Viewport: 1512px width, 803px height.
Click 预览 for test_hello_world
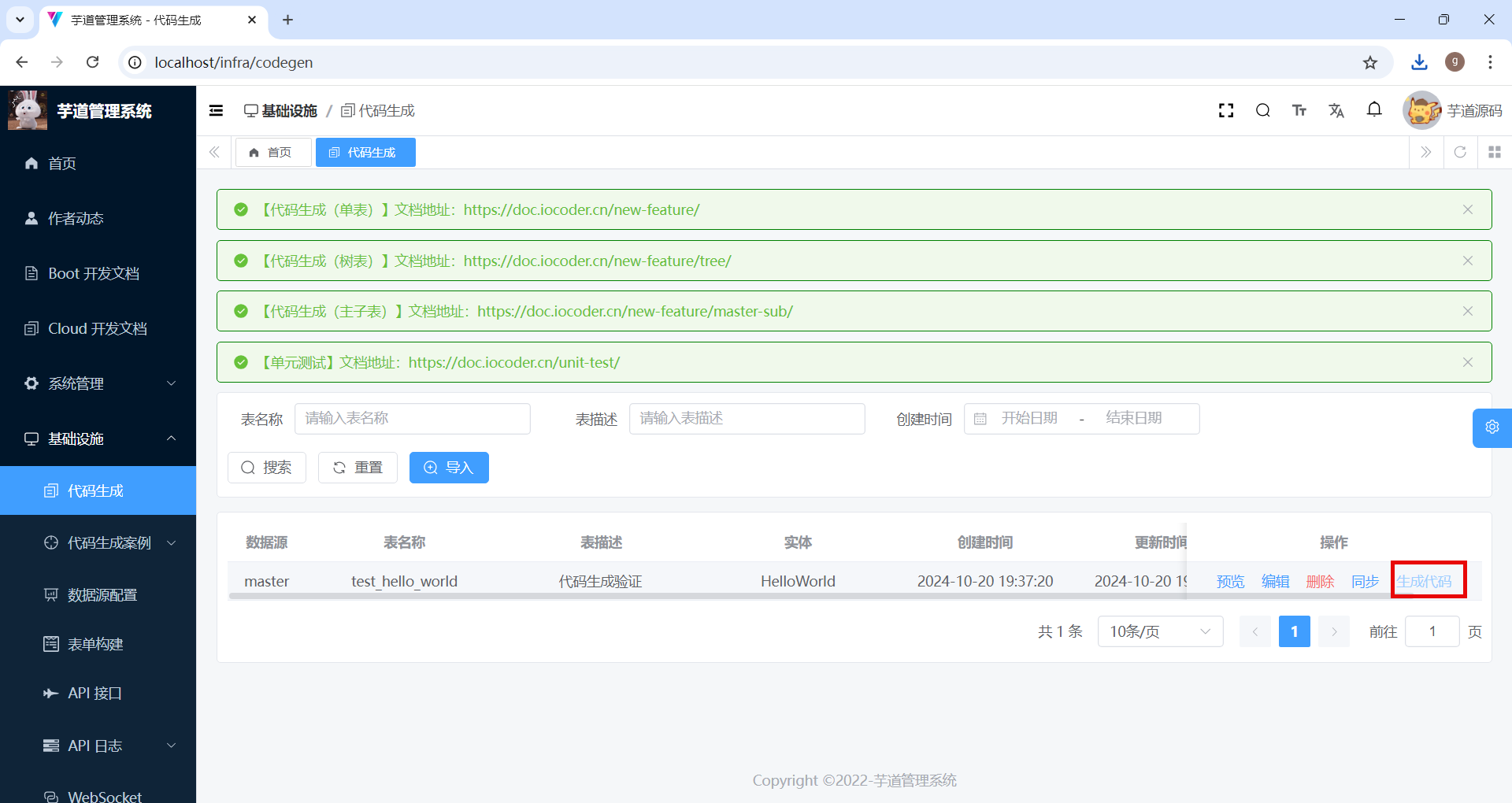1230,581
